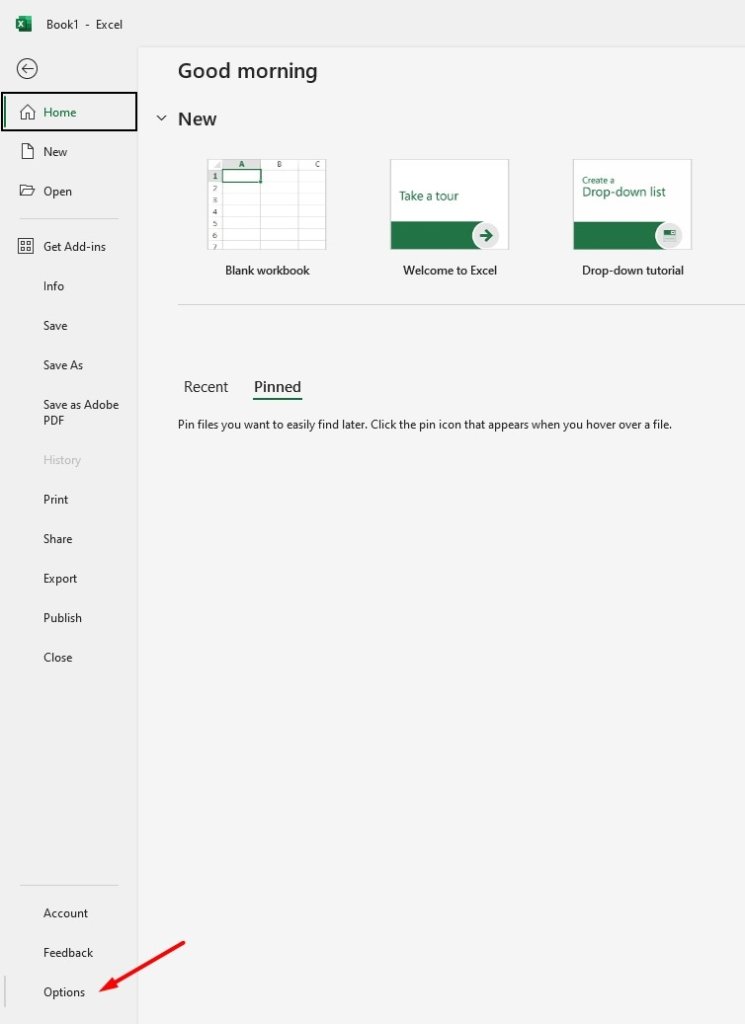Click the Blank workbook caption

pyautogui.click(x=267, y=270)
